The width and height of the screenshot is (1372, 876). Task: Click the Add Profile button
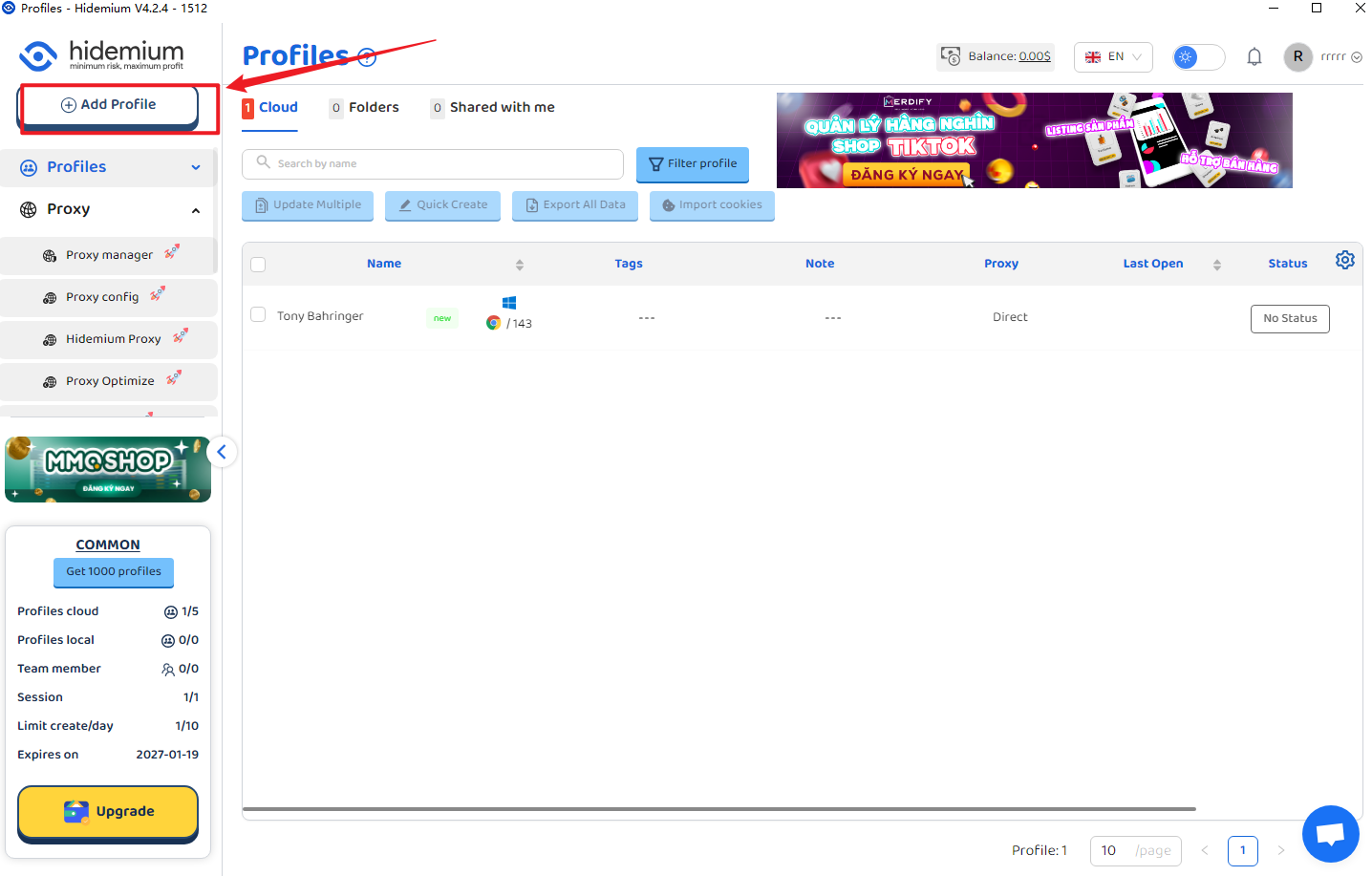(x=109, y=105)
